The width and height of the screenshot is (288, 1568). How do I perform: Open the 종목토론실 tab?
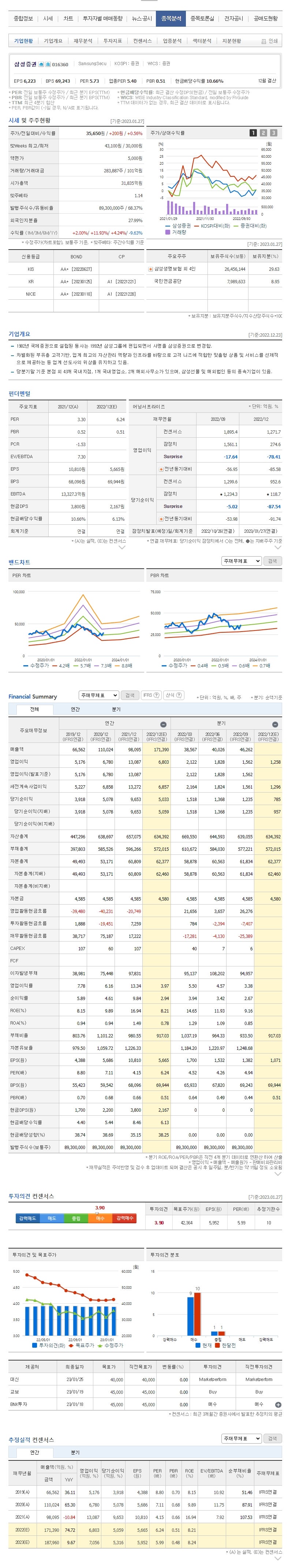click(x=202, y=19)
